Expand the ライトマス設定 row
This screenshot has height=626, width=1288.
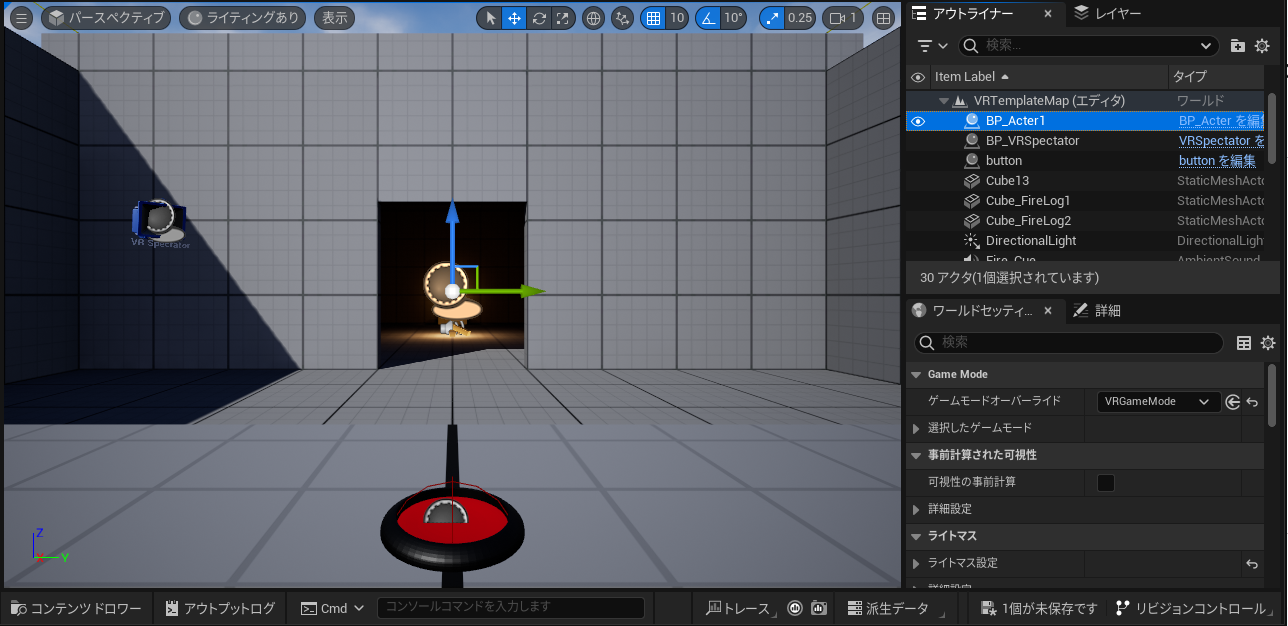tap(916, 563)
